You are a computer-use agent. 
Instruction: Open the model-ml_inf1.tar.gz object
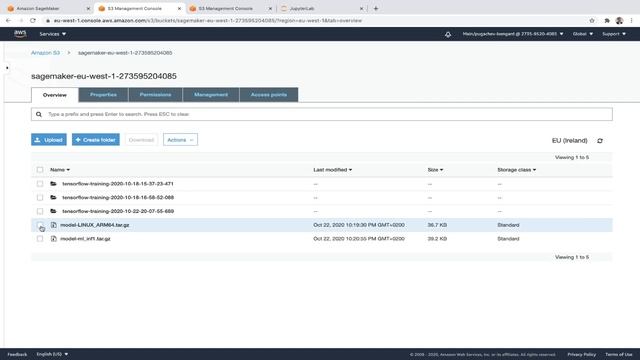click(85, 239)
